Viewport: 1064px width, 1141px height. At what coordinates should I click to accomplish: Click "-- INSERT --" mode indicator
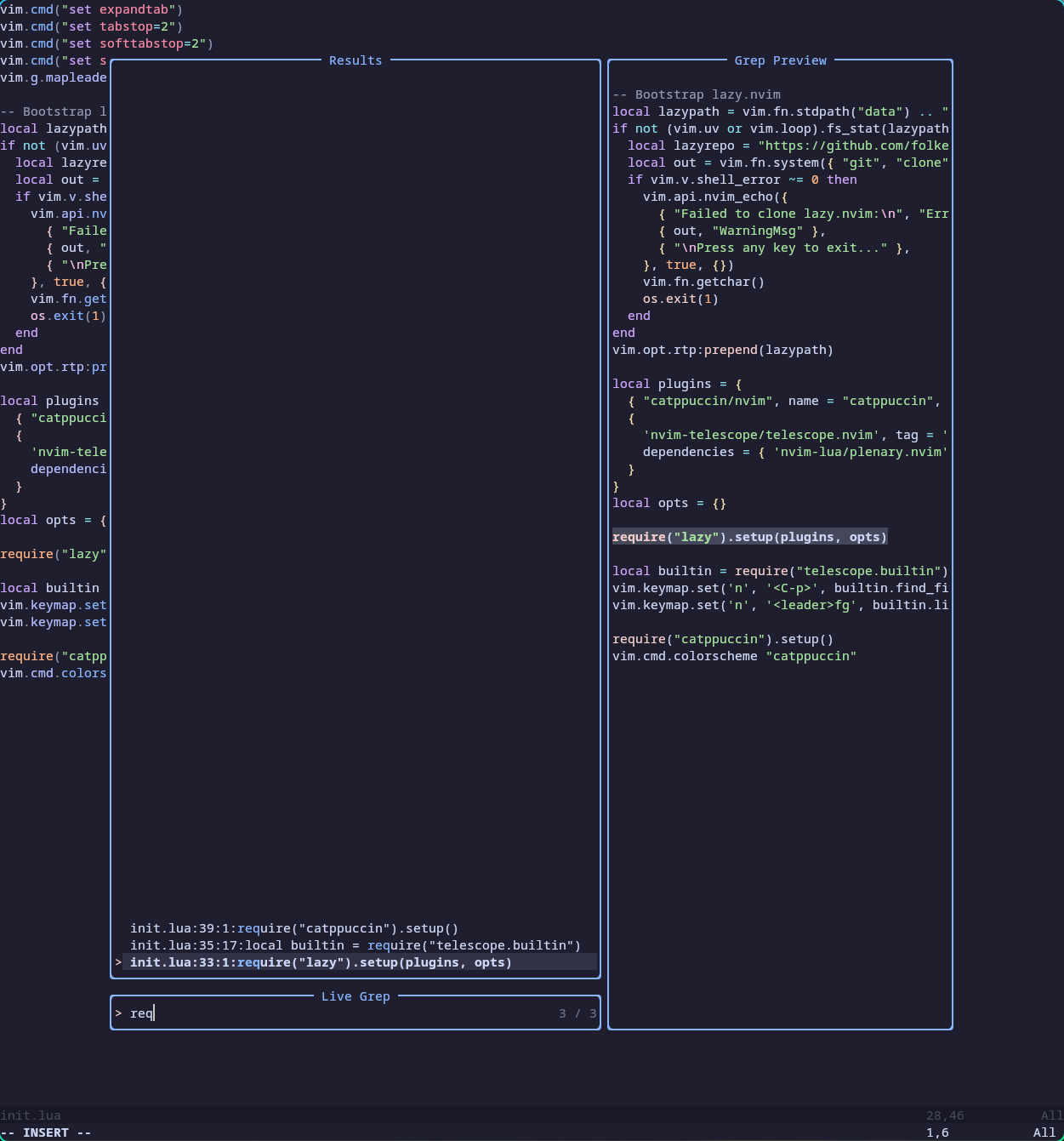(46, 1132)
